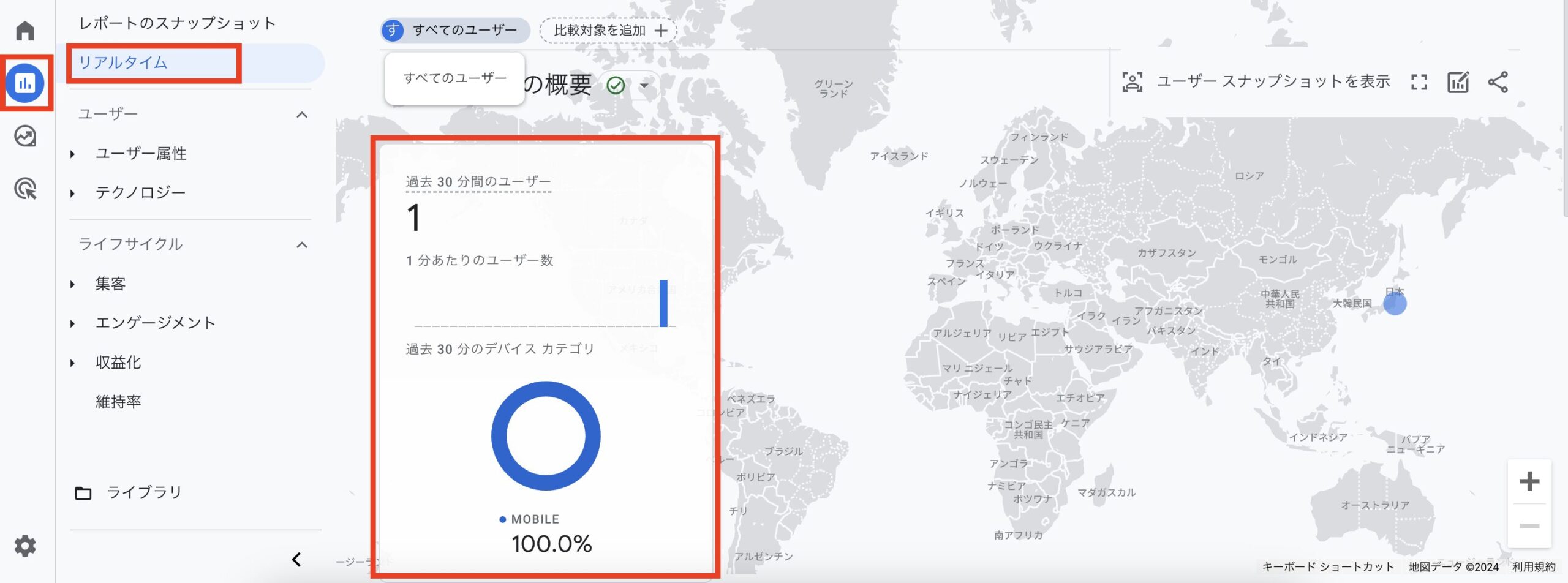Expand the エンゲージメント tree arrow
The width and height of the screenshot is (1568, 583).
coord(72,323)
